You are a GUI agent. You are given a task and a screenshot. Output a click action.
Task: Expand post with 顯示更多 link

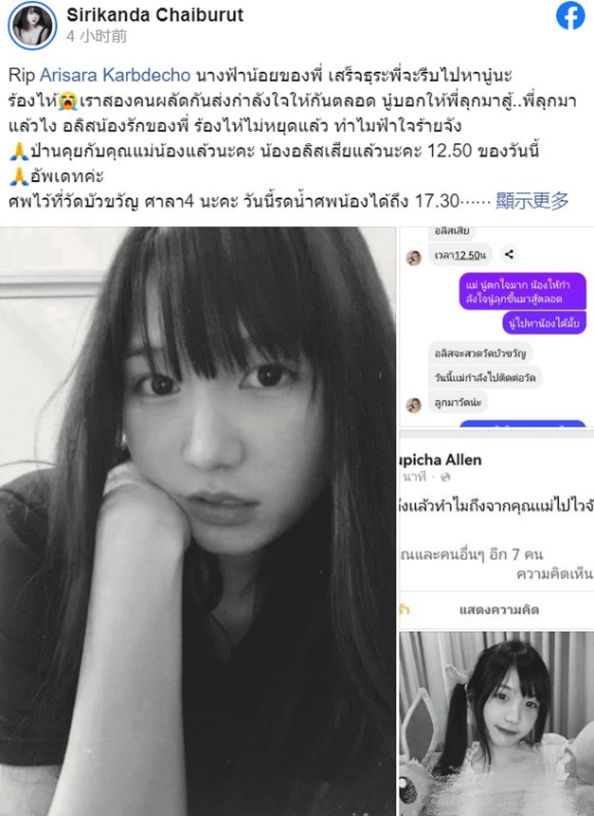532,200
